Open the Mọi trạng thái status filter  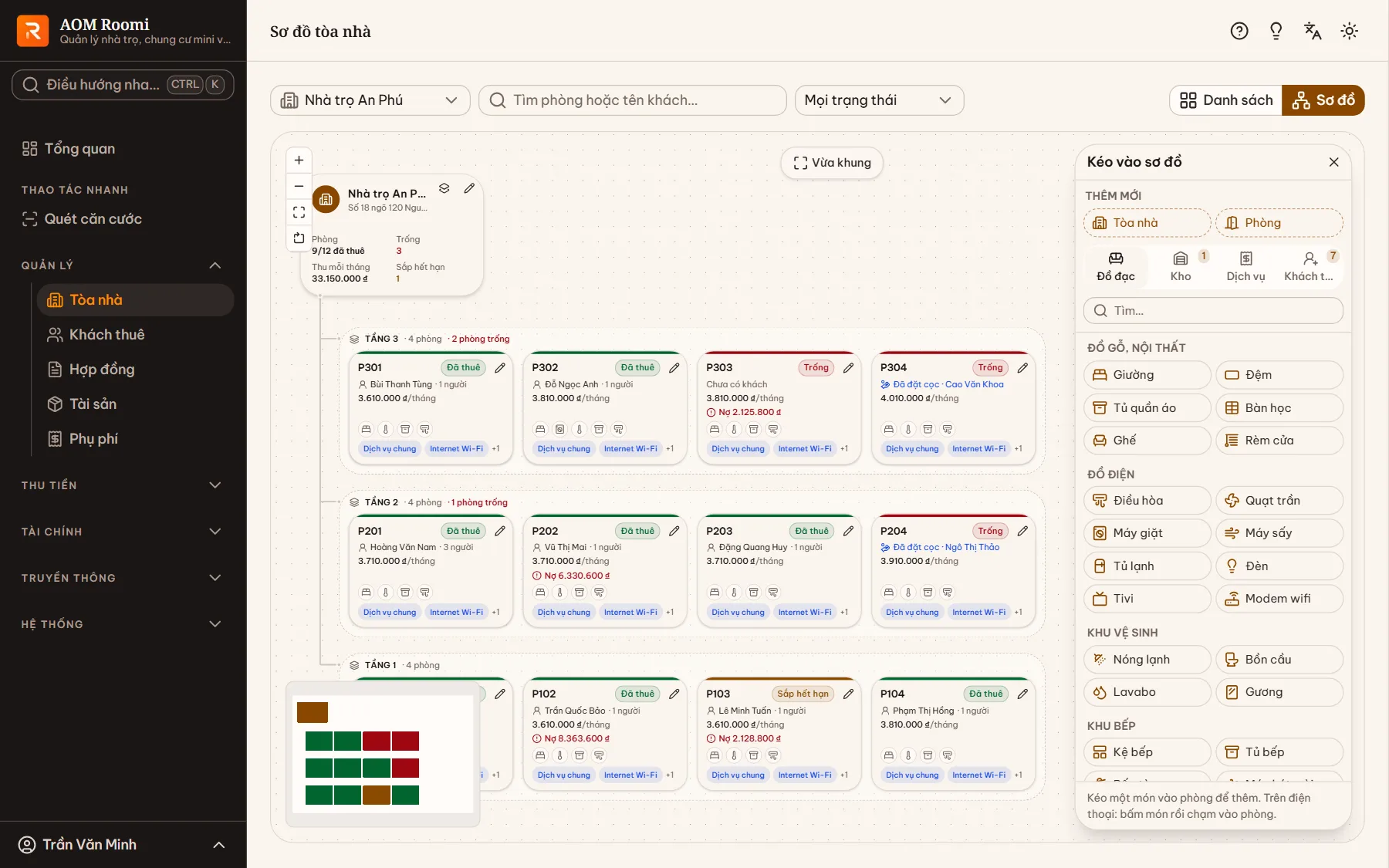pos(879,100)
